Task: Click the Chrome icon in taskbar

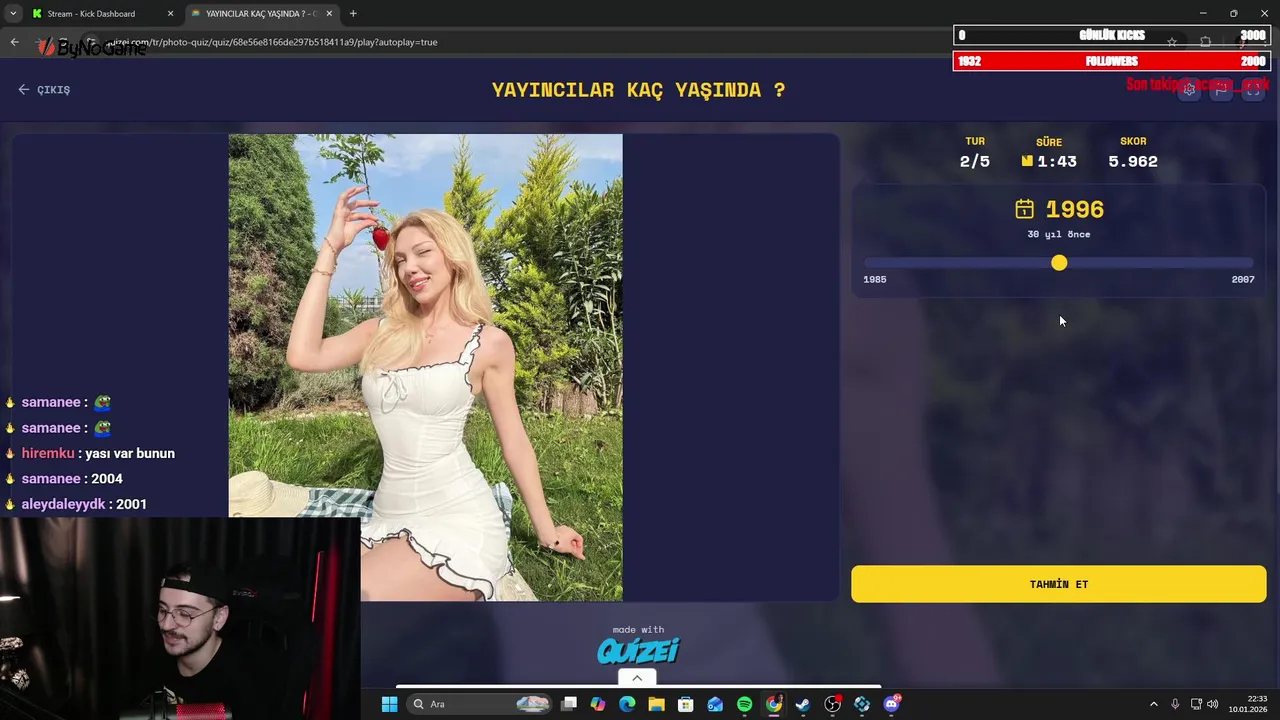Action: point(774,704)
